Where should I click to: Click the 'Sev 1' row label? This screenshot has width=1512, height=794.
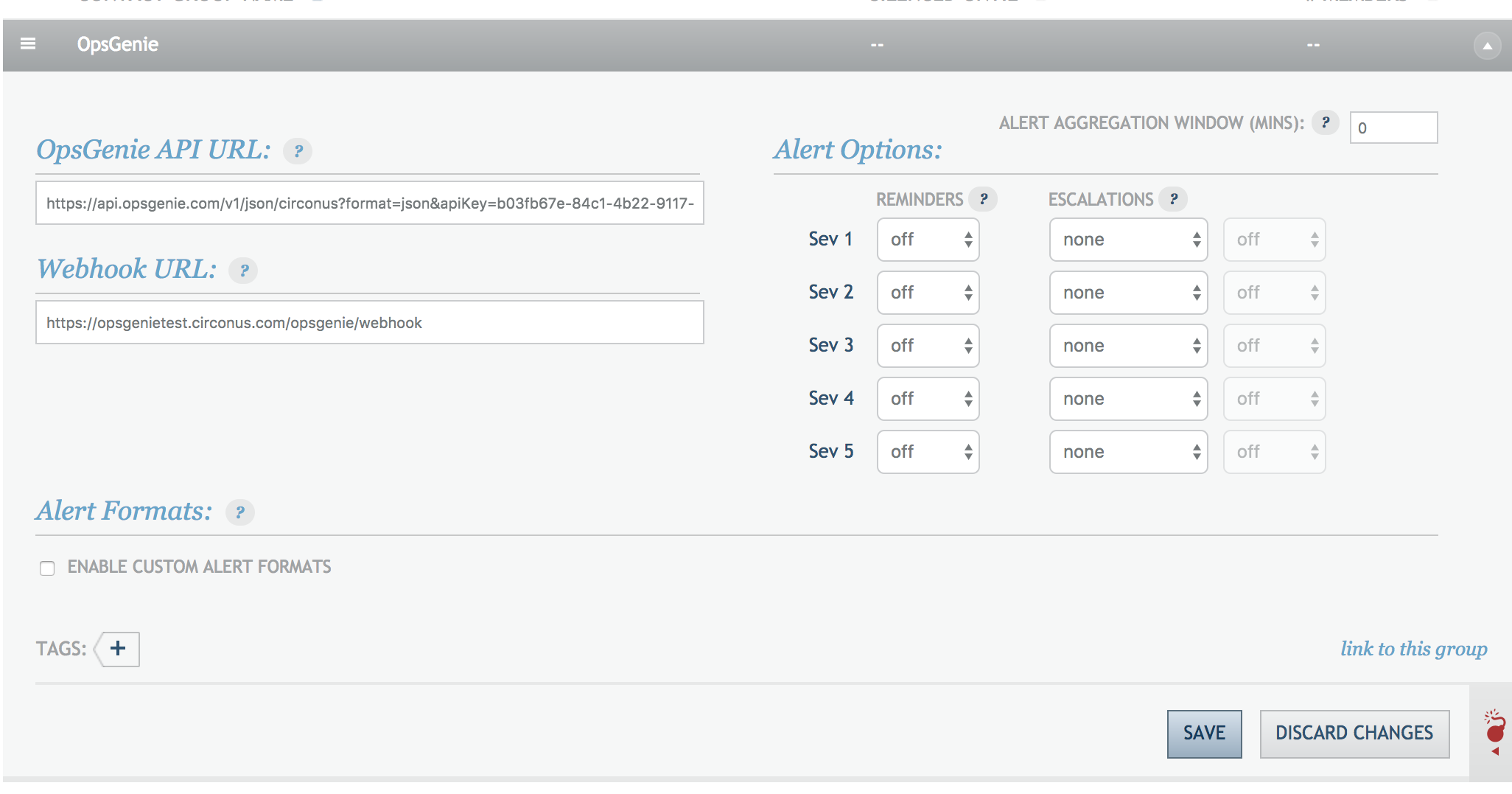(830, 239)
